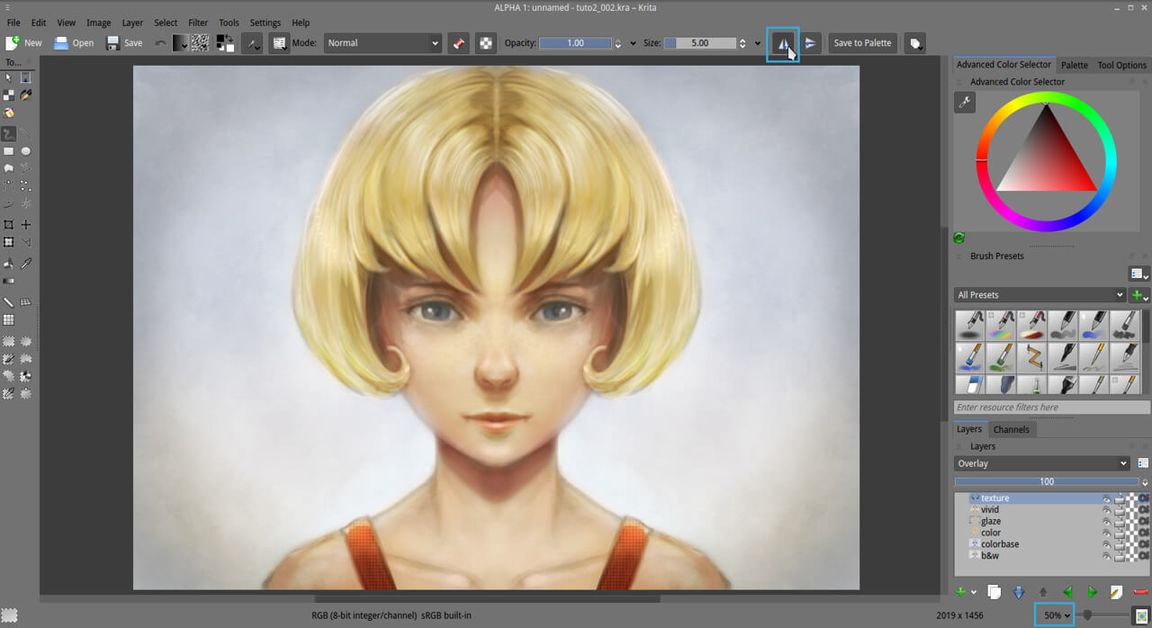The image size is (1152, 628).
Task: Toggle the preserve alpha checker icon
Action: (x=486, y=43)
